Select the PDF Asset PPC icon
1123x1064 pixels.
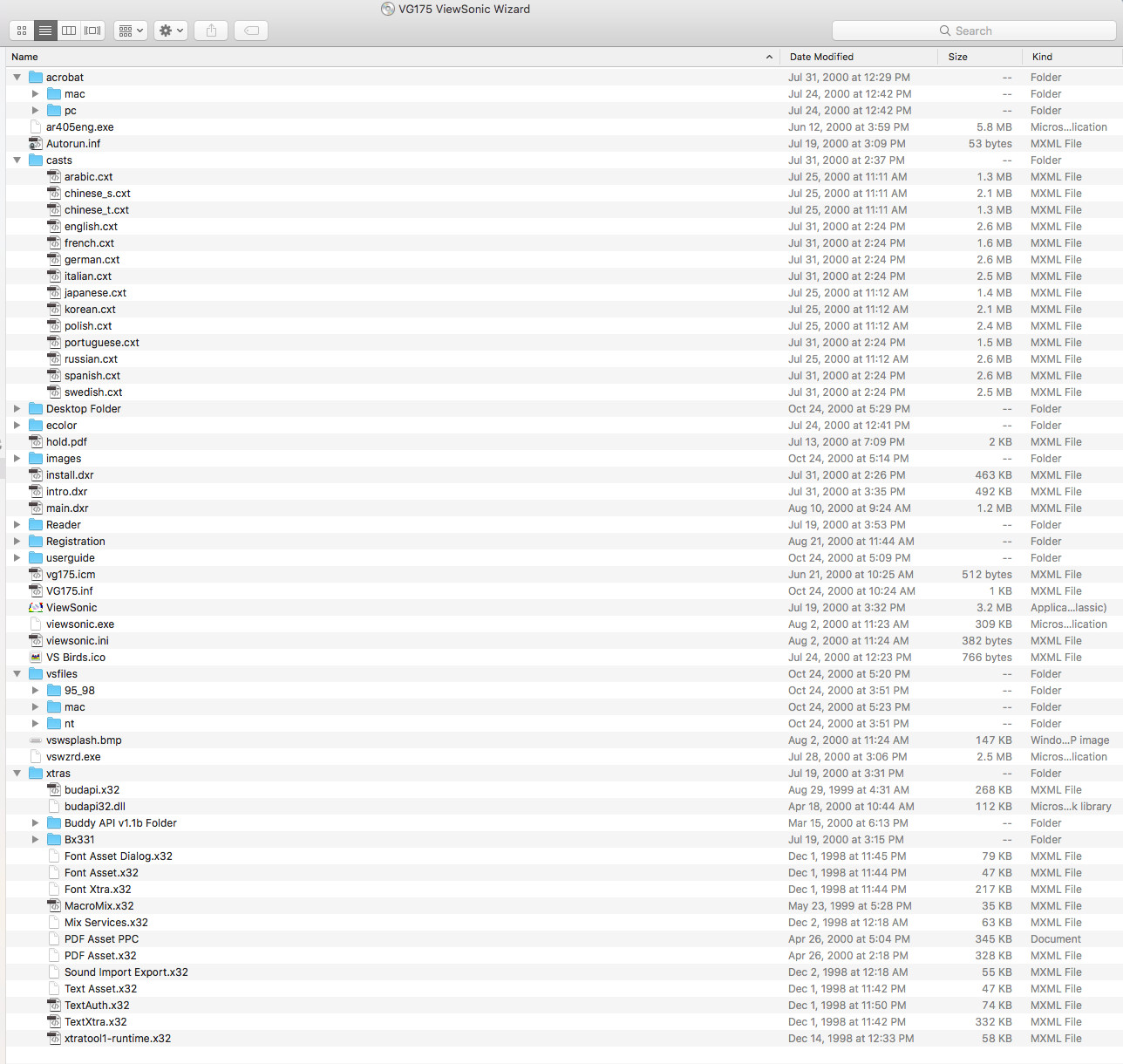coord(54,939)
